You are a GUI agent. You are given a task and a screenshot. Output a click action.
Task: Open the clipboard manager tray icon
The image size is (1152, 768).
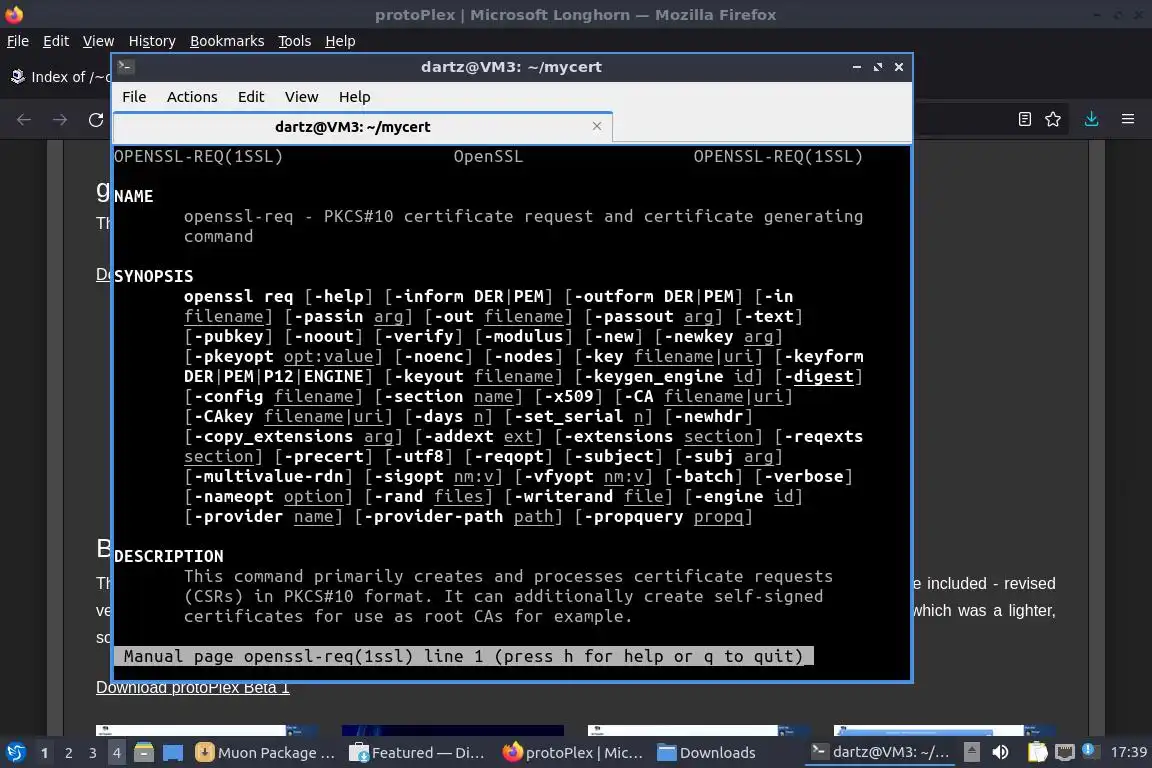pyautogui.click(x=1037, y=752)
